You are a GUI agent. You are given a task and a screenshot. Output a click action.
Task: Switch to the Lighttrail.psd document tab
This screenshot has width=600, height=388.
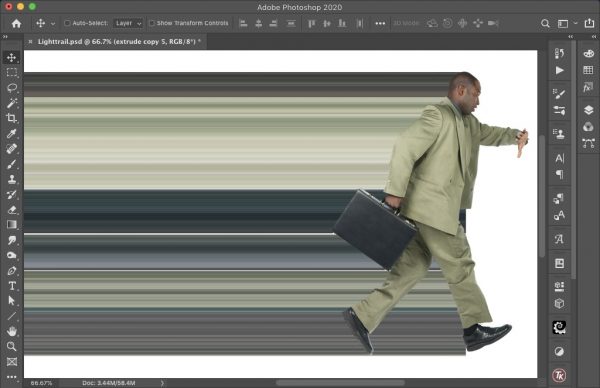pyautogui.click(x=119, y=41)
